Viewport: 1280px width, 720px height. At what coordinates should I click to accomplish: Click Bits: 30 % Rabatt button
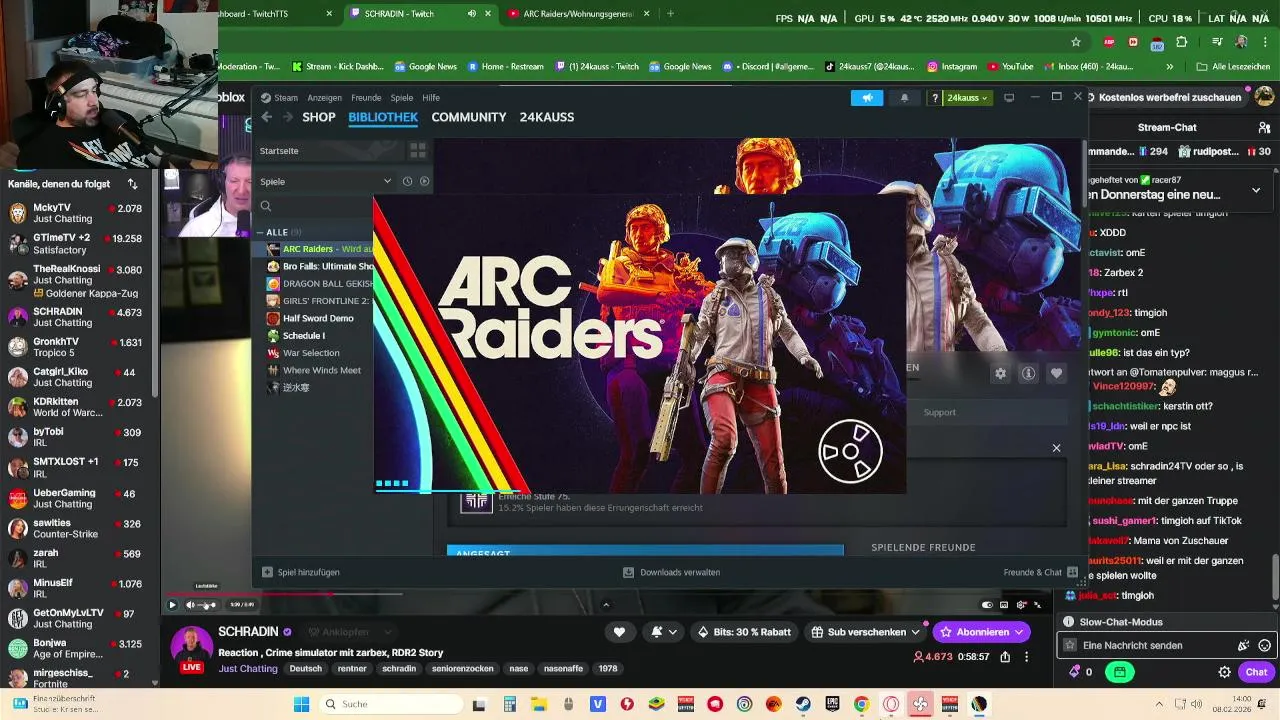point(744,632)
